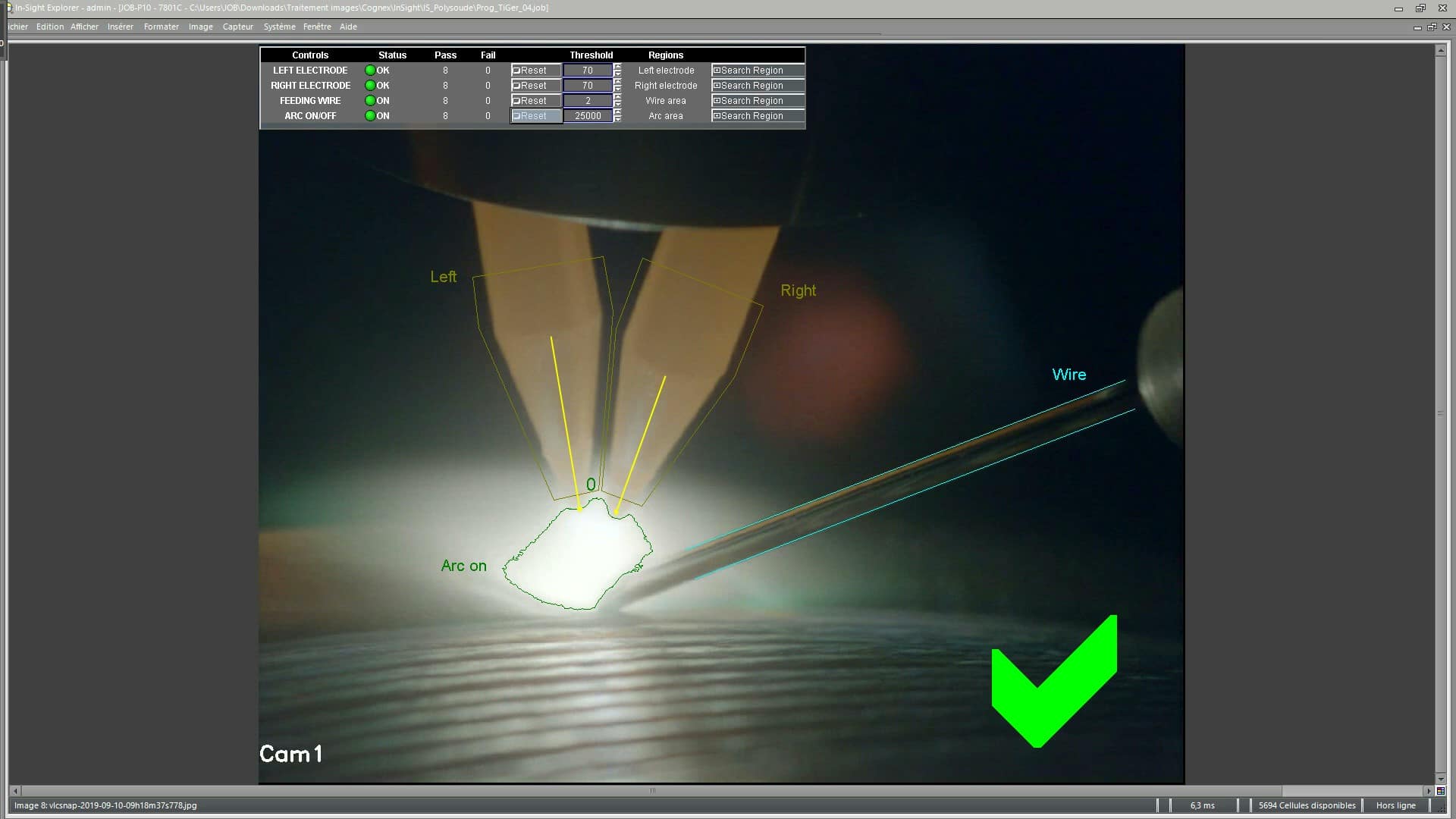Click the image filename in the status bar
1456x819 pixels.
click(105, 805)
